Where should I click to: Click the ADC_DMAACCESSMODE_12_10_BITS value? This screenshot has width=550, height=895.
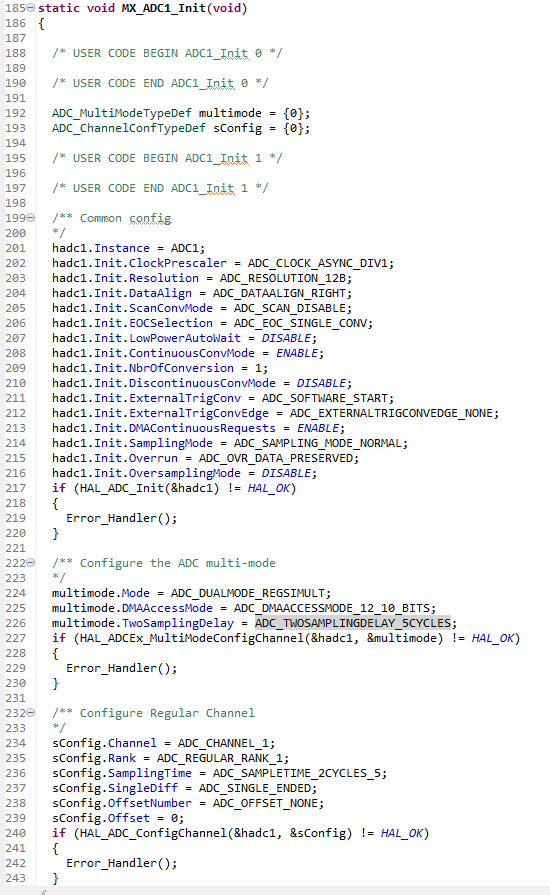pos(331,608)
